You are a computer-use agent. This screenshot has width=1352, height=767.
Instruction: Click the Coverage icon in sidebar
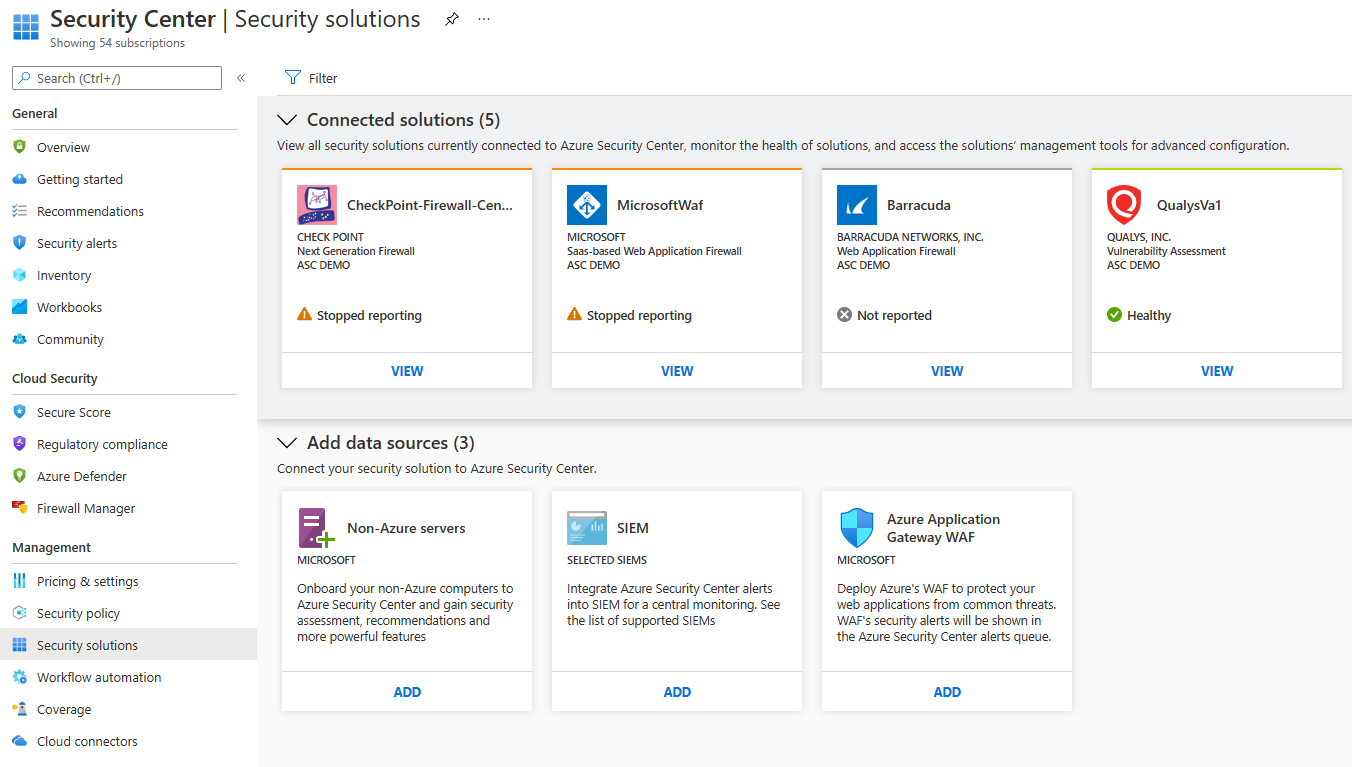(19, 709)
